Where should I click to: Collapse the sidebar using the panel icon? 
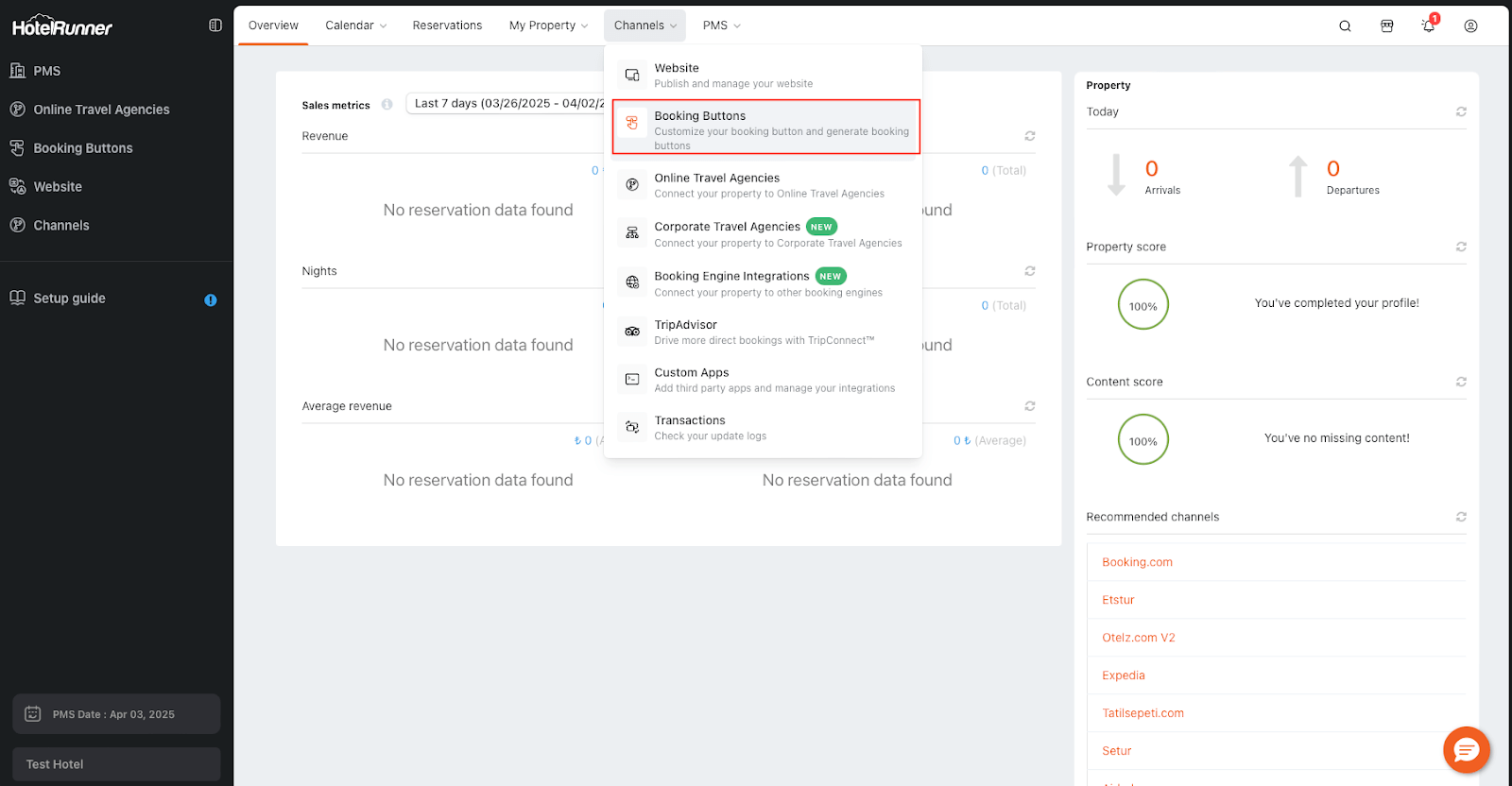(215, 26)
